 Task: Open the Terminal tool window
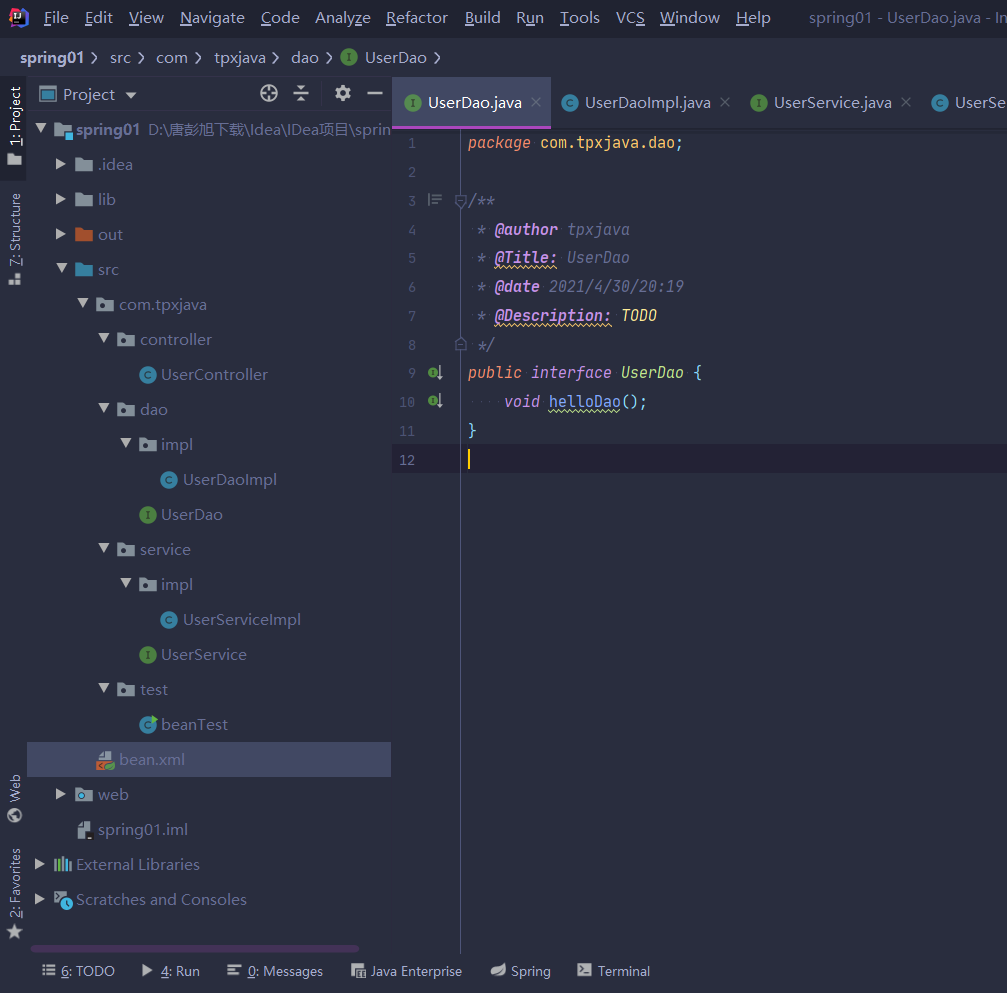614,971
